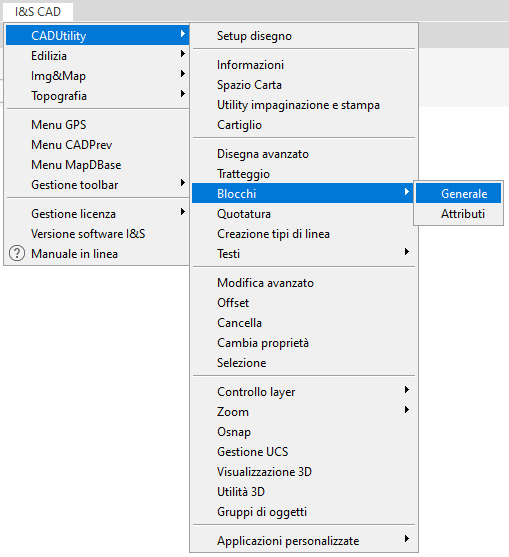The width and height of the screenshot is (509, 557).
Task: Open the Applicazioni personalizzate submenu
Action: (303, 541)
